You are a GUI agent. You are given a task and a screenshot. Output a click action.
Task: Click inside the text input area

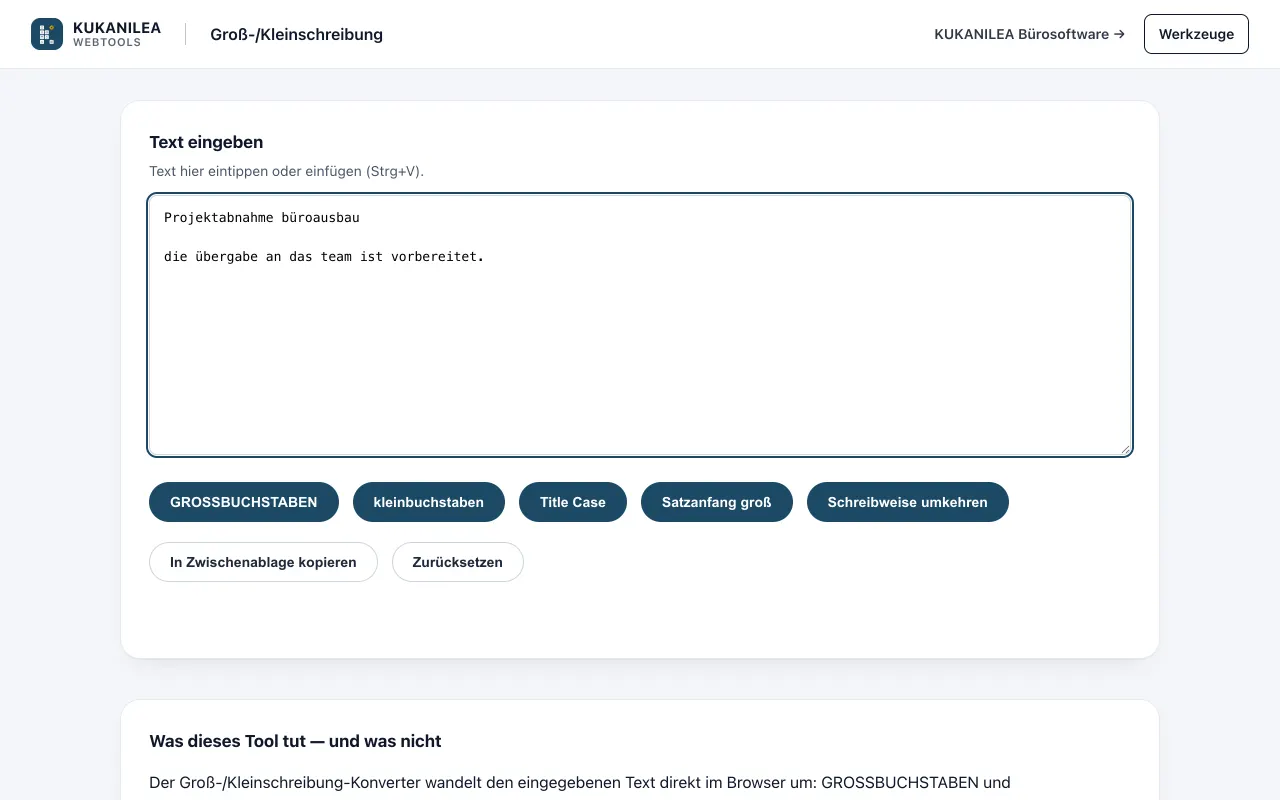click(640, 325)
